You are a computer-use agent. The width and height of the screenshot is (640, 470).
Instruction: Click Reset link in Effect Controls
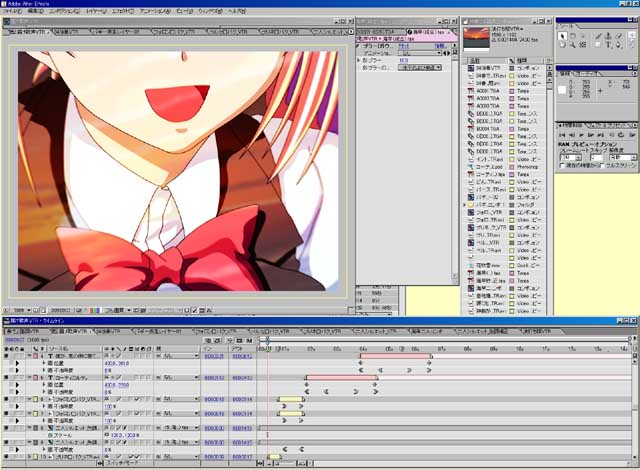click(x=404, y=46)
